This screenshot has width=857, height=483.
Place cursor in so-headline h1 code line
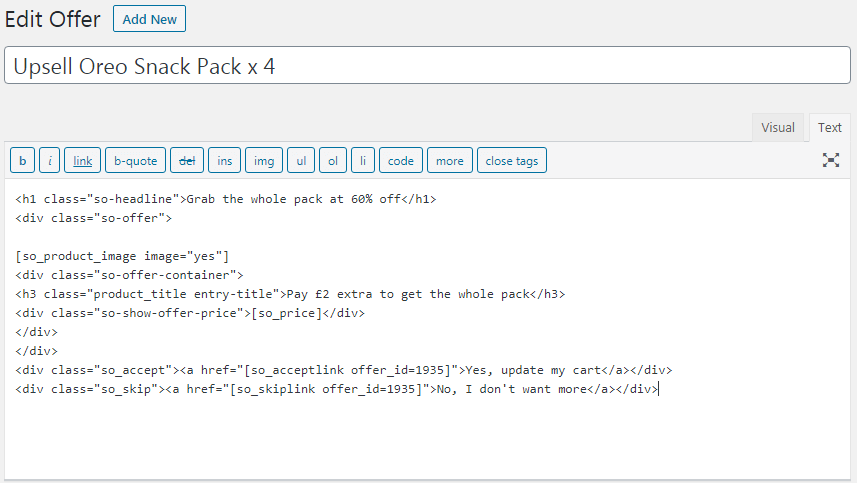pyautogui.click(x=226, y=199)
